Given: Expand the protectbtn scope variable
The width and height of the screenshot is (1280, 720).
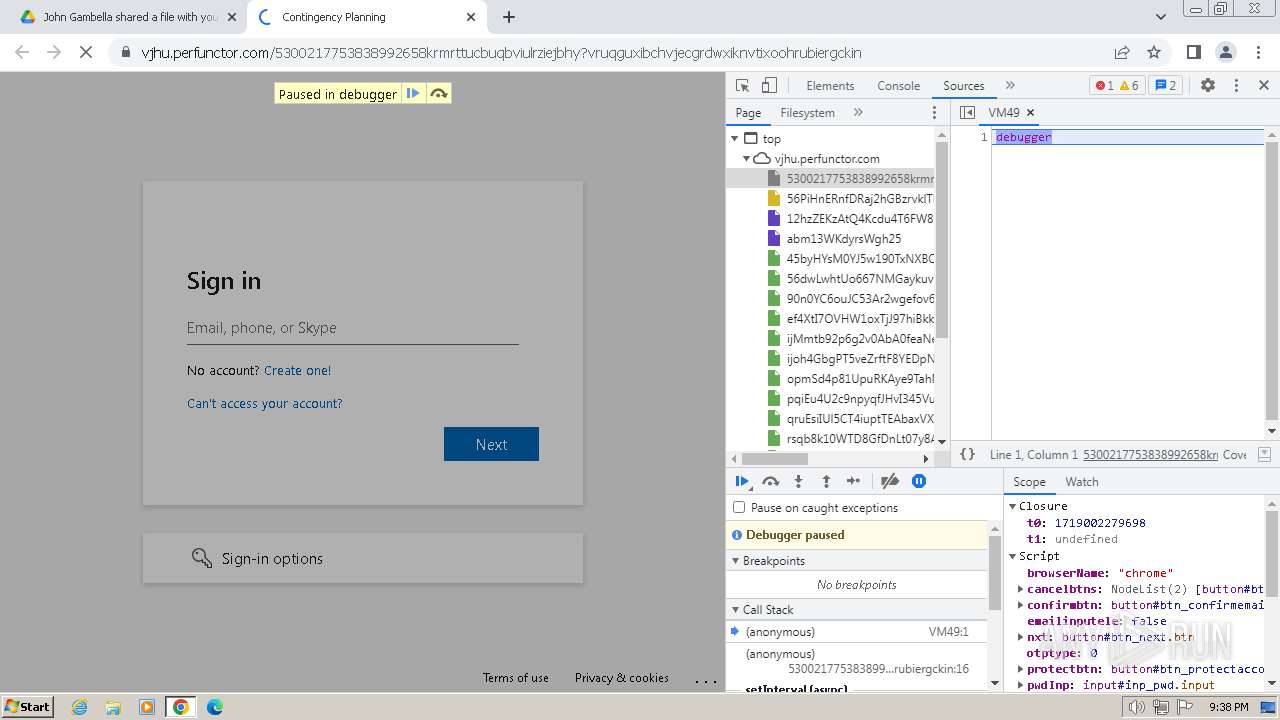Looking at the screenshot, I should (1021, 669).
